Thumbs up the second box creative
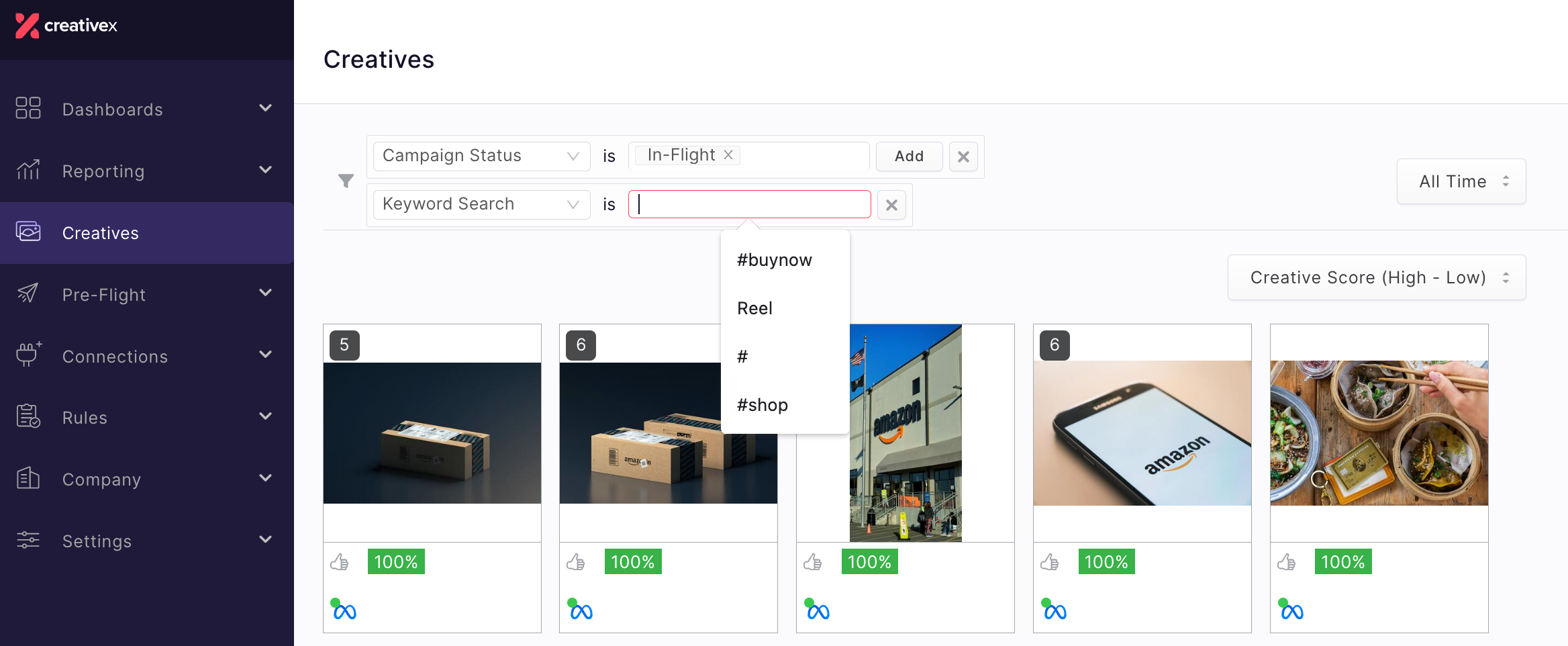Screen dimensions: 1568x646 click(576, 562)
